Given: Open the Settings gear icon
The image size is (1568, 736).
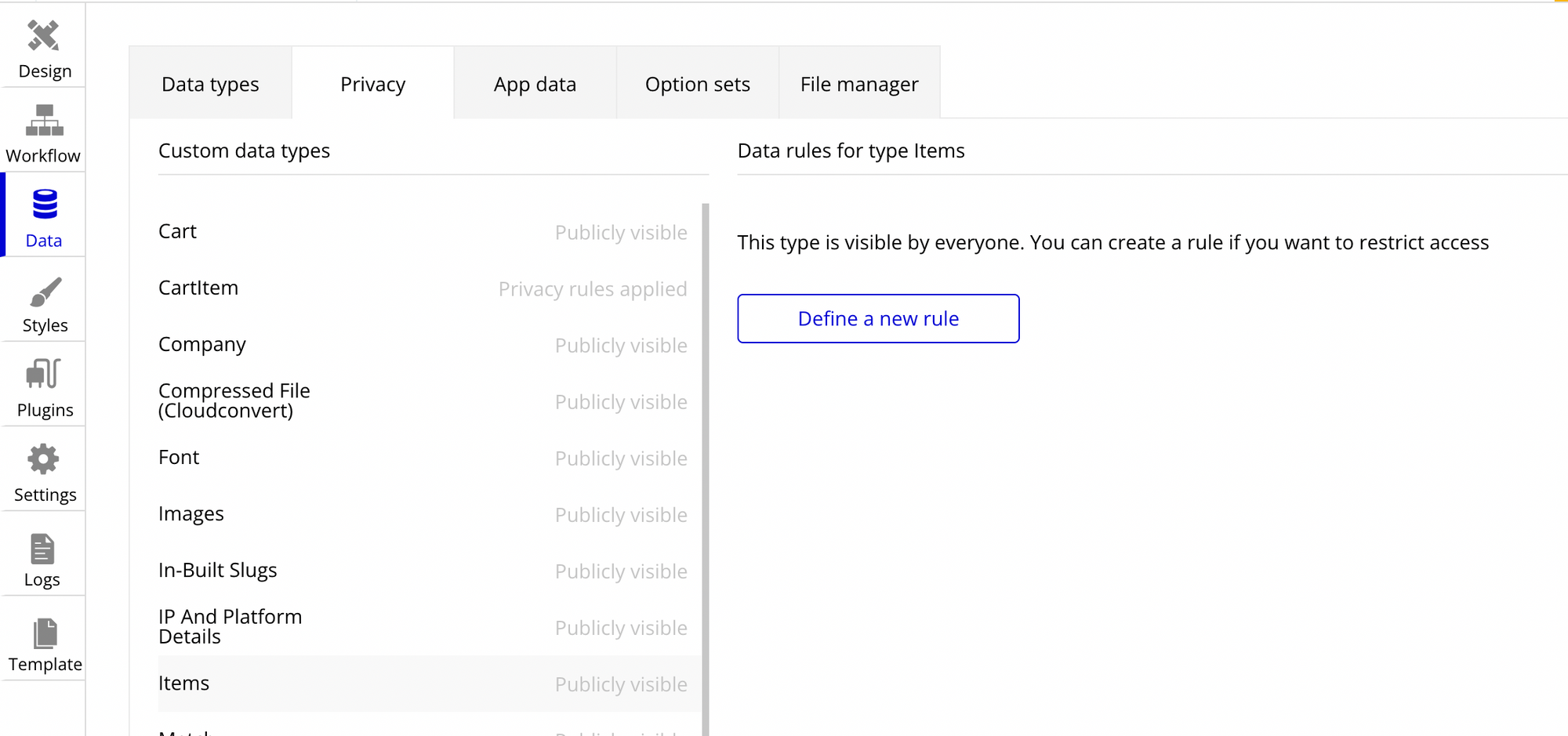Looking at the screenshot, I should (x=43, y=459).
